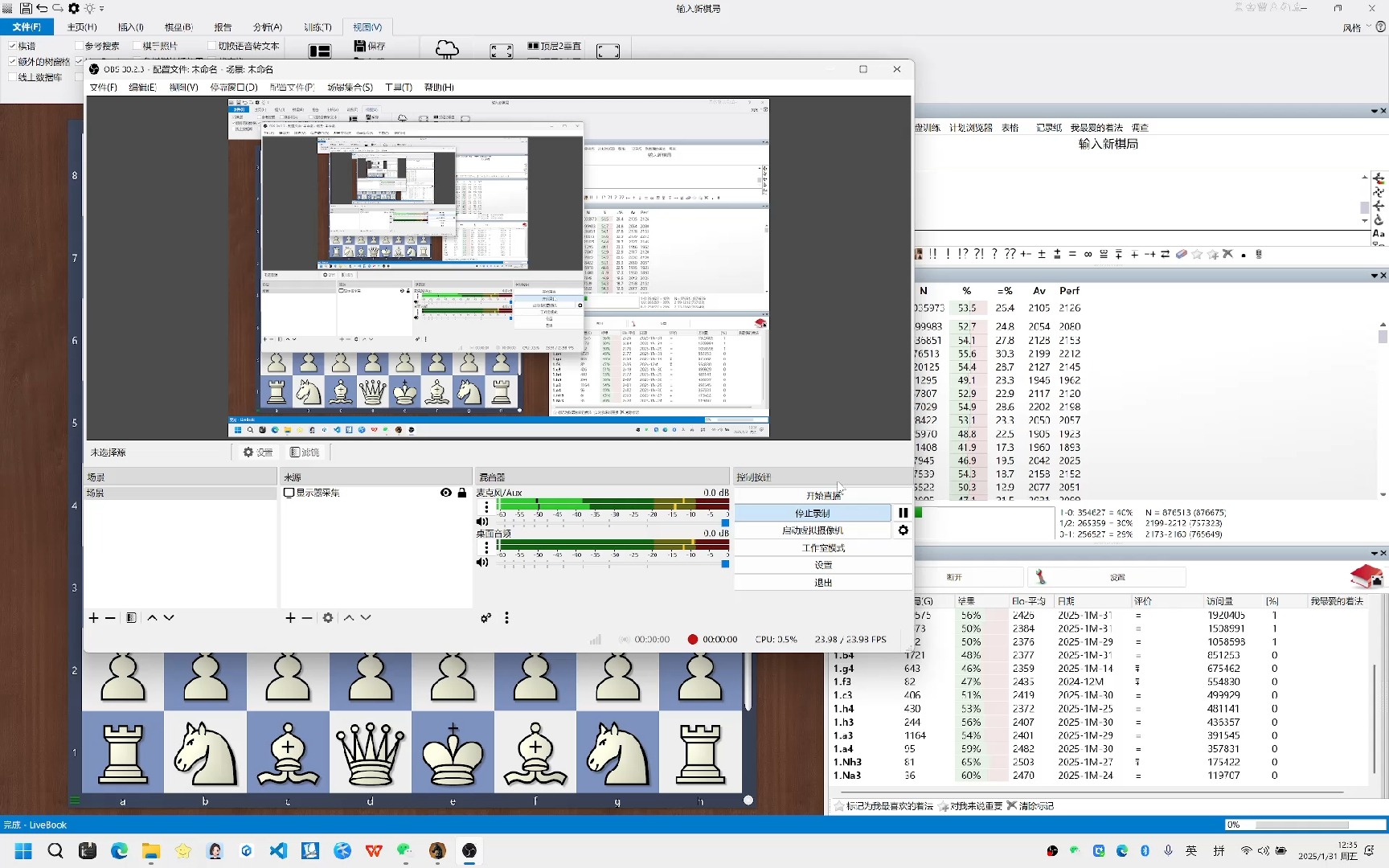Toggle visibility of 显示器采集 source
The width and height of the screenshot is (1389, 868).
pyautogui.click(x=446, y=493)
